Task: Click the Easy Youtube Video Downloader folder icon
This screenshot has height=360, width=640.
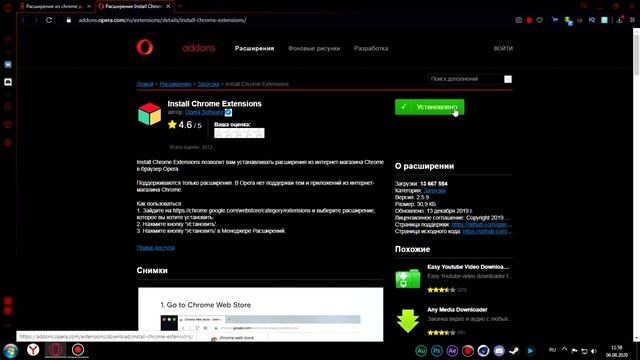Action: click(407, 278)
